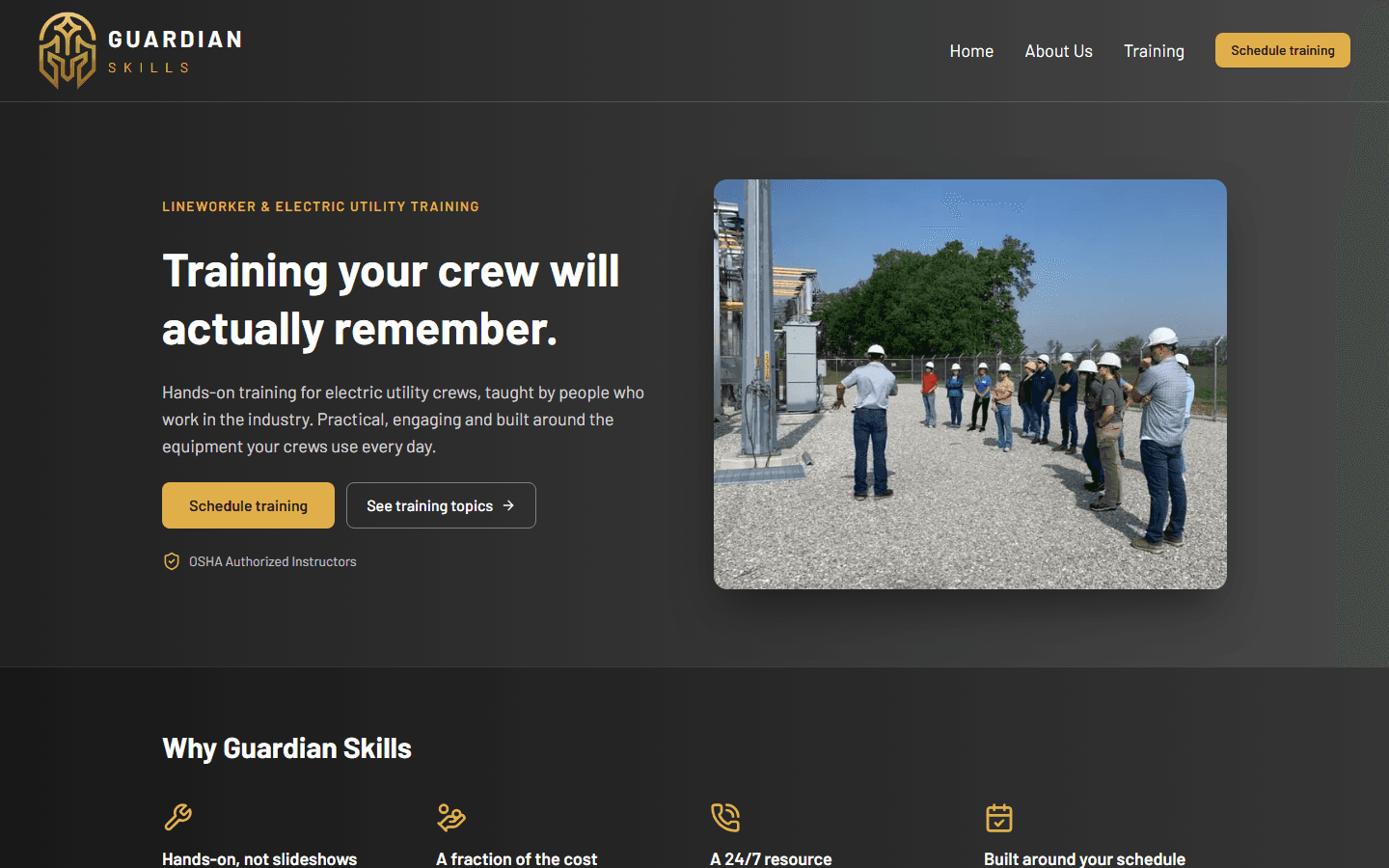This screenshot has height=868, width=1389.
Task: Click the 'Built around your schedule' title
Action: coord(1084,858)
